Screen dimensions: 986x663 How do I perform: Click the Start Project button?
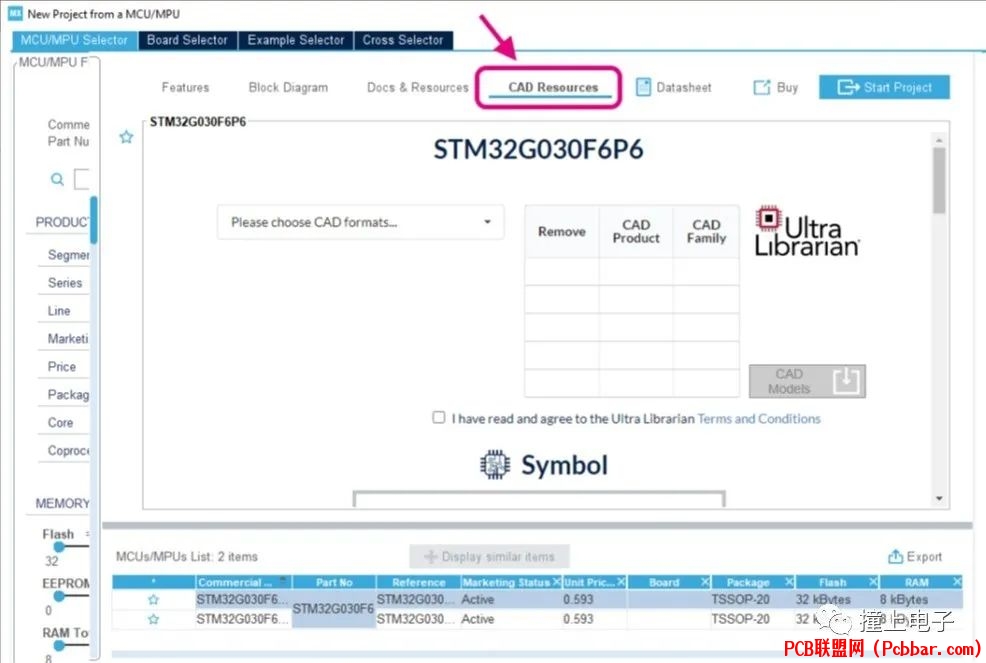pos(884,87)
